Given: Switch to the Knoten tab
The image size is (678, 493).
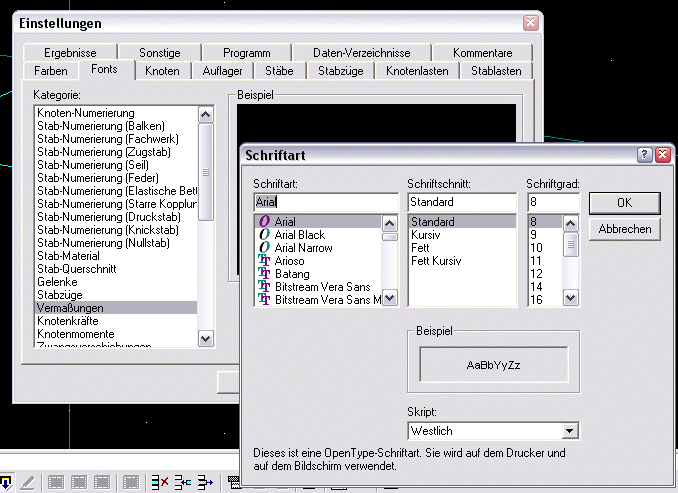Looking at the screenshot, I should [162, 71].
